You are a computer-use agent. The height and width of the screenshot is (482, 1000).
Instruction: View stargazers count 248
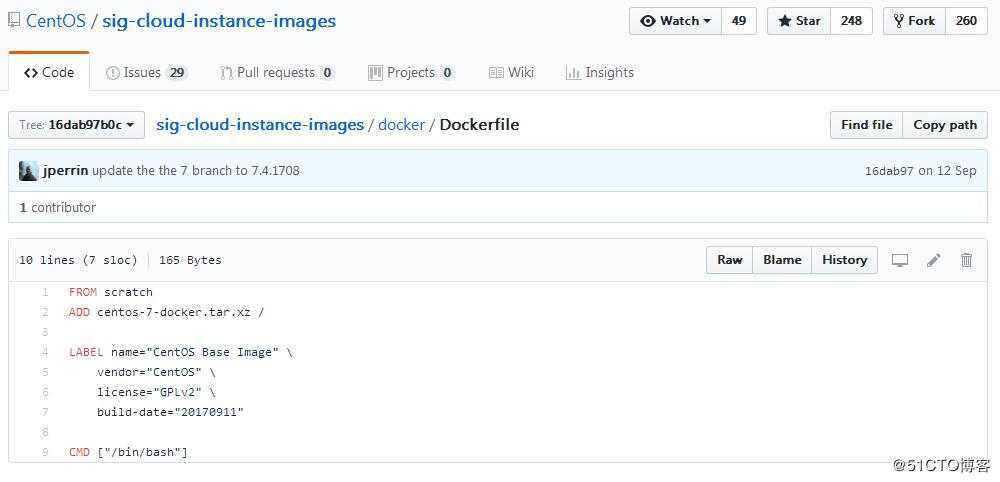pyautogui.click(x=851, y=21)
